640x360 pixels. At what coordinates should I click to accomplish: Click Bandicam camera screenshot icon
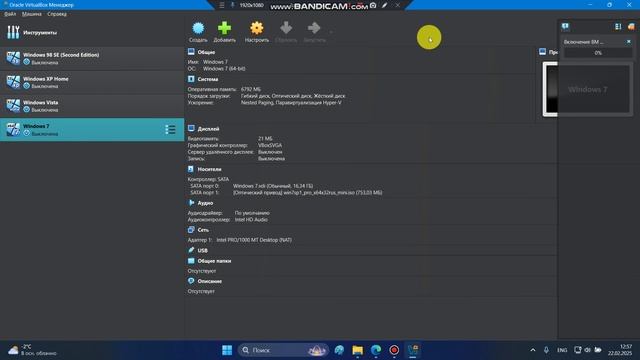tap(373, 5)
